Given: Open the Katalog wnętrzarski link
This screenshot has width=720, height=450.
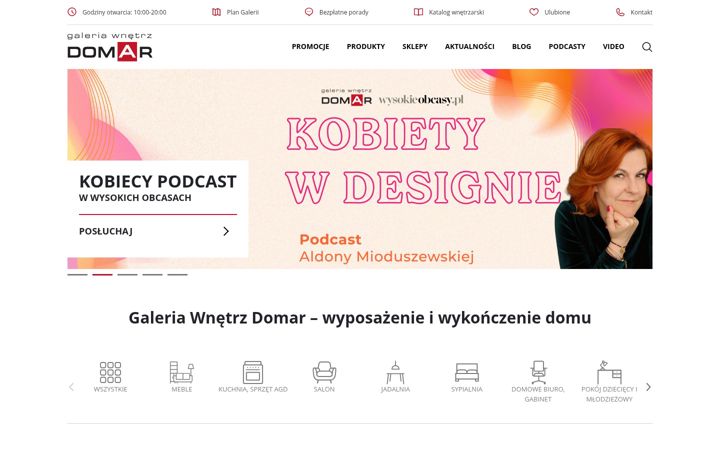Looking at the screenshot, I should tap(456, 12).
